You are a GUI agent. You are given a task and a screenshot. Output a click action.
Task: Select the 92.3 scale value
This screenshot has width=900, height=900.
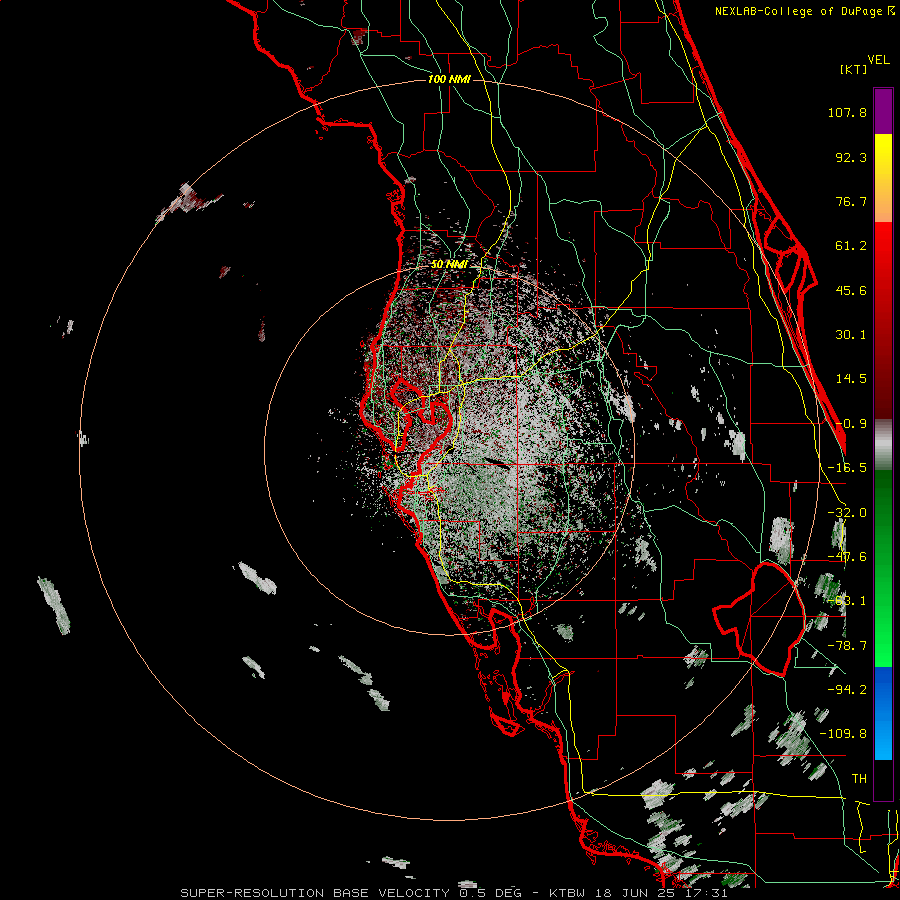point(851,157)
